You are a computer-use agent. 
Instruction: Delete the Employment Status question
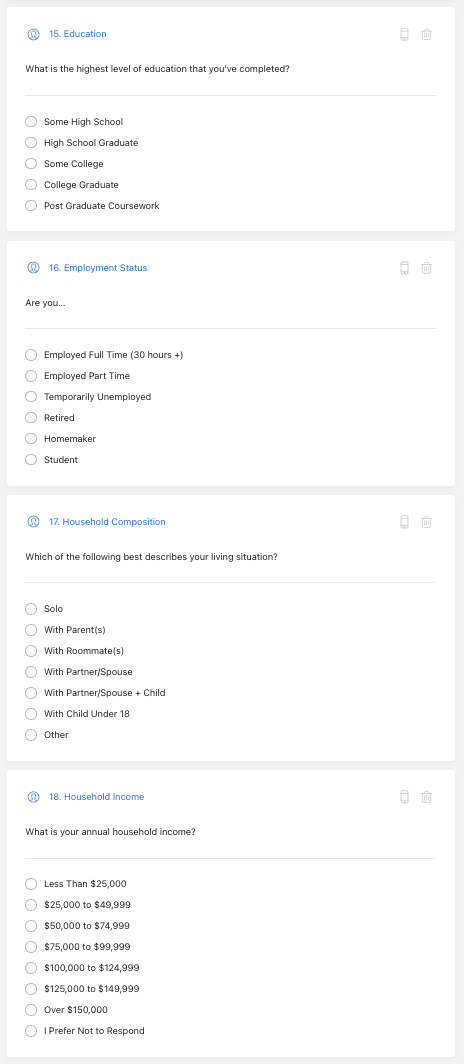coord(426,268)
